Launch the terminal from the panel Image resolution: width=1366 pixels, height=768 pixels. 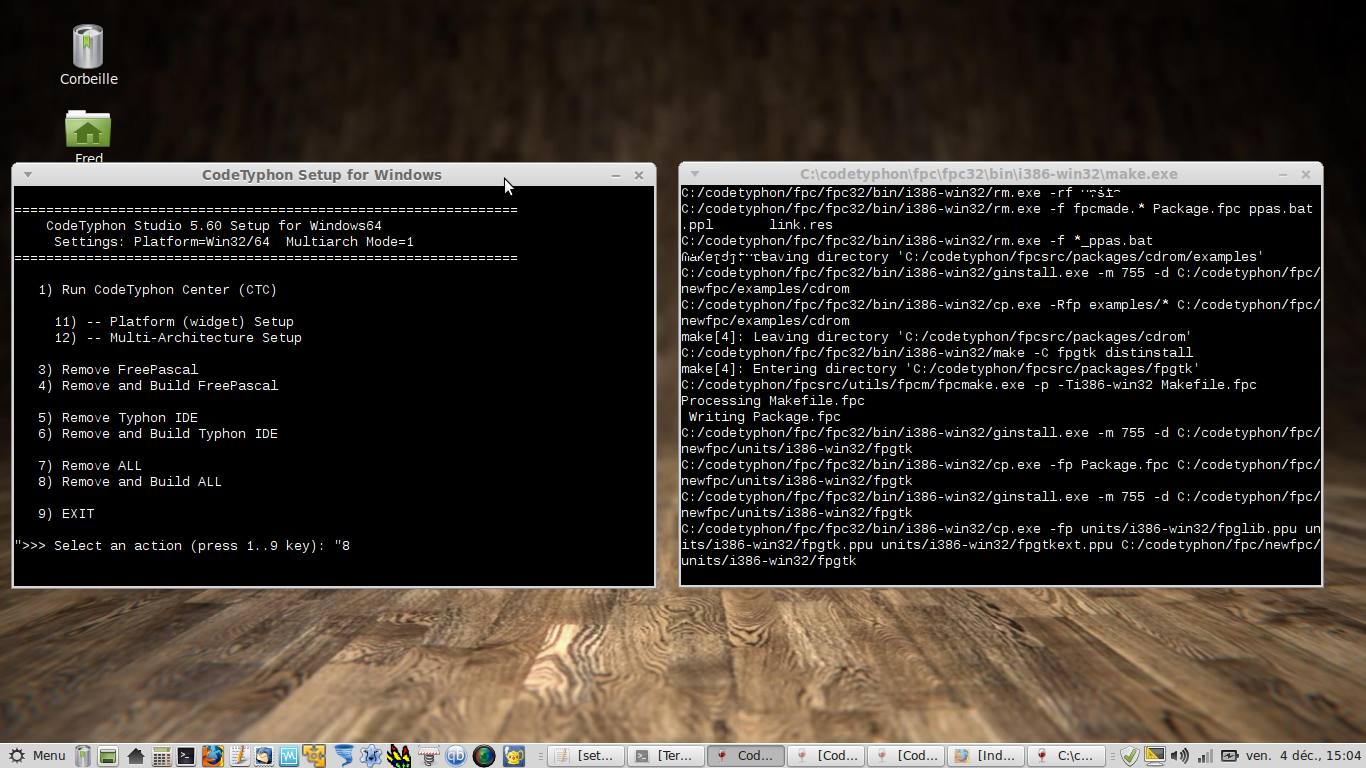click(186, 756)
